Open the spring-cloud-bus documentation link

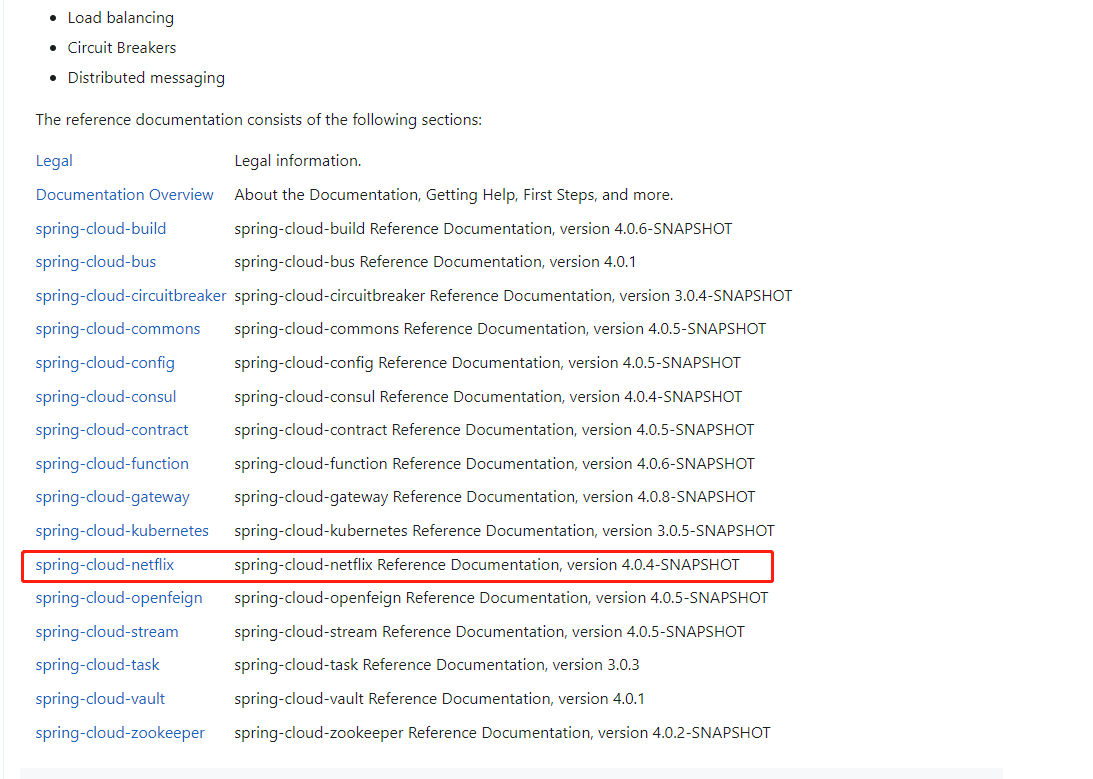tap(96, 262)
